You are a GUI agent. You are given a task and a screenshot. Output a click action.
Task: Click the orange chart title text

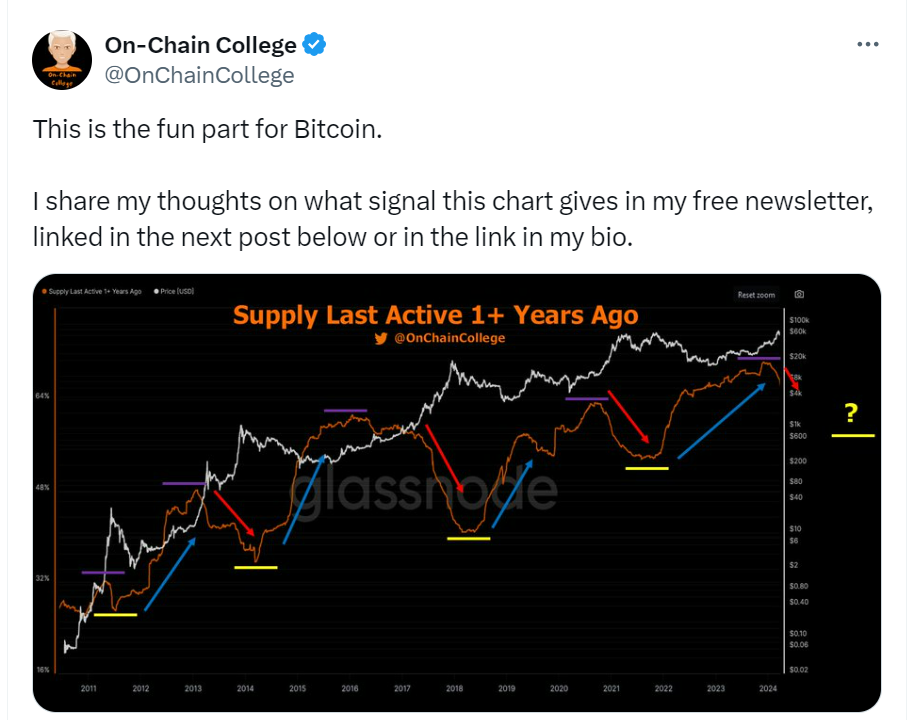pyautogui.click(x=435, y=316)
